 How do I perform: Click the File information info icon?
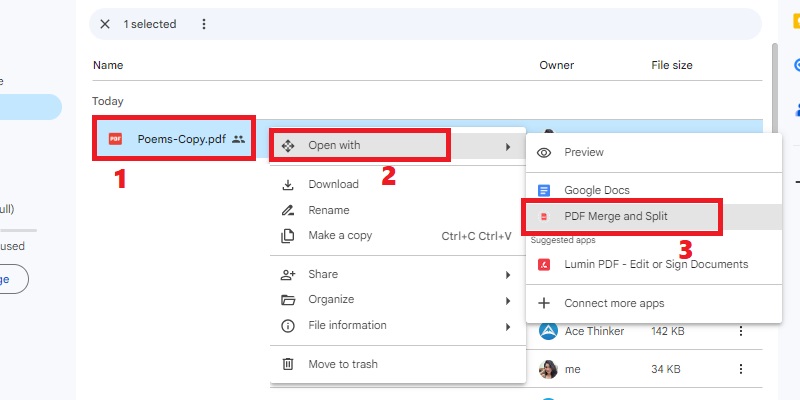[288, 326]
